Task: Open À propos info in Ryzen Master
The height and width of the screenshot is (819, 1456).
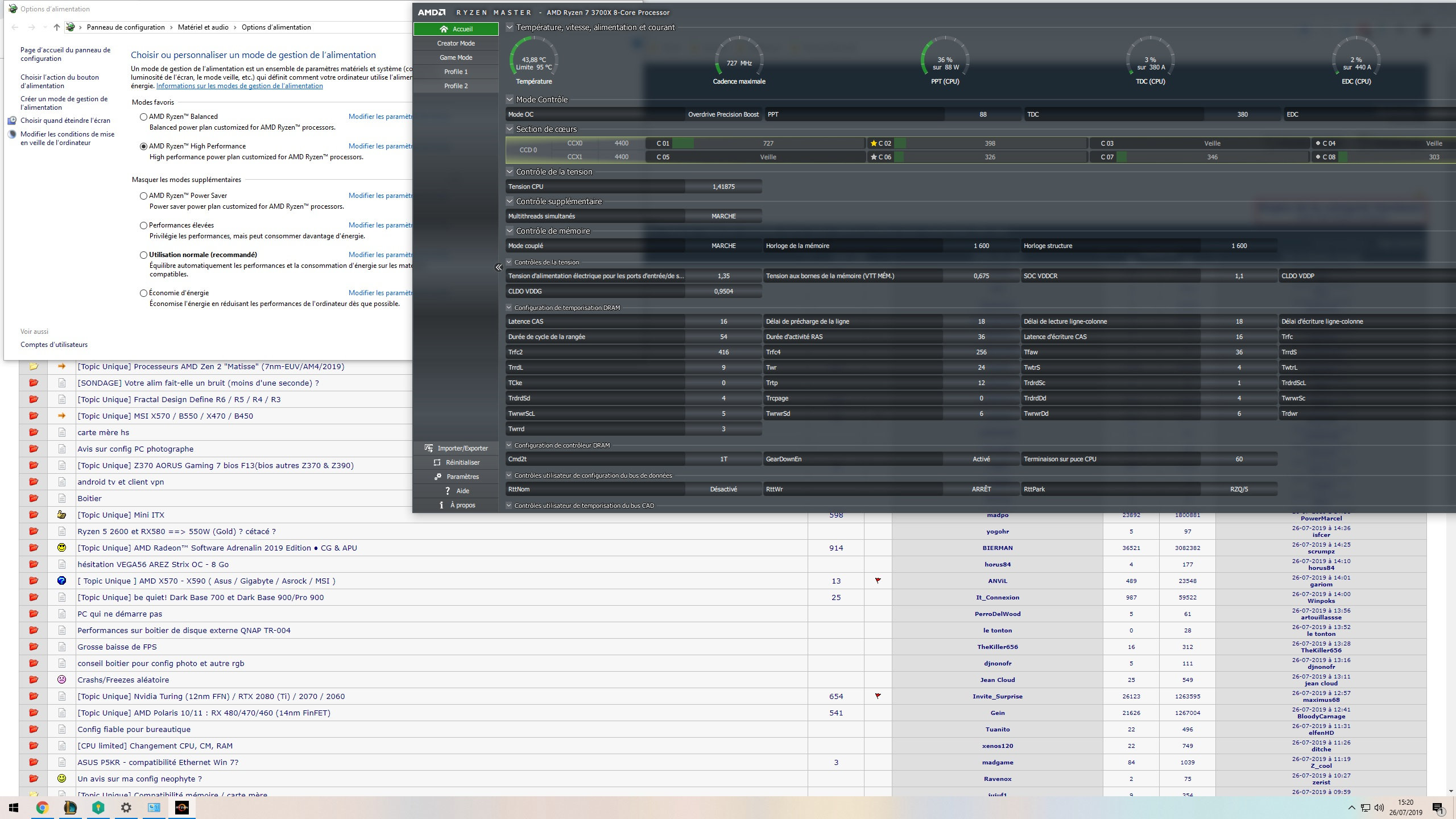Action: [441, 505]
